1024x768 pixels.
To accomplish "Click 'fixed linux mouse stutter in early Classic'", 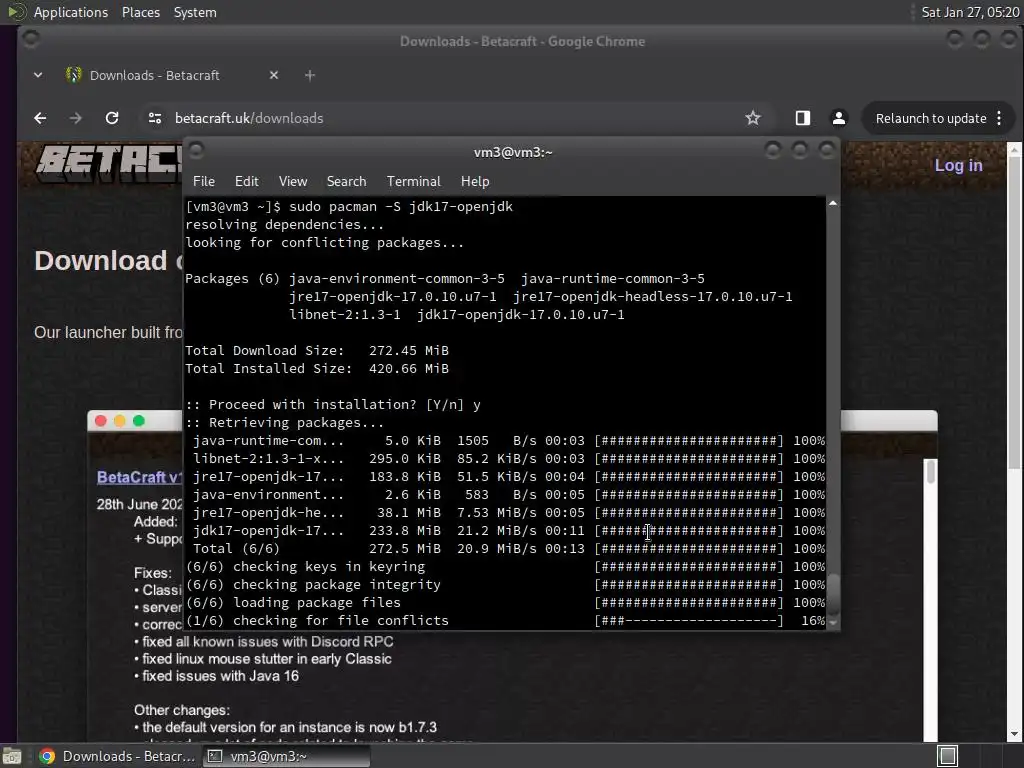I will pos(266,659).
